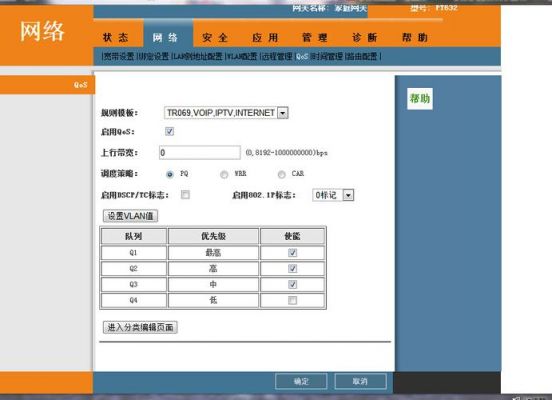Click the 设置VLAN值 button
Viewport: 552px width, 400px height.
(130, 216)
